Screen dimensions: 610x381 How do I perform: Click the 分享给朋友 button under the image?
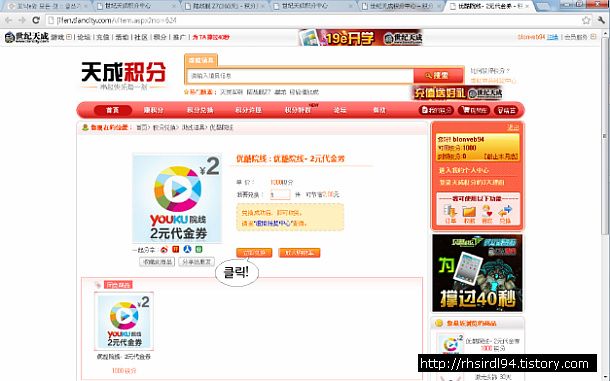pyautogui.click(x=196, y=262)
